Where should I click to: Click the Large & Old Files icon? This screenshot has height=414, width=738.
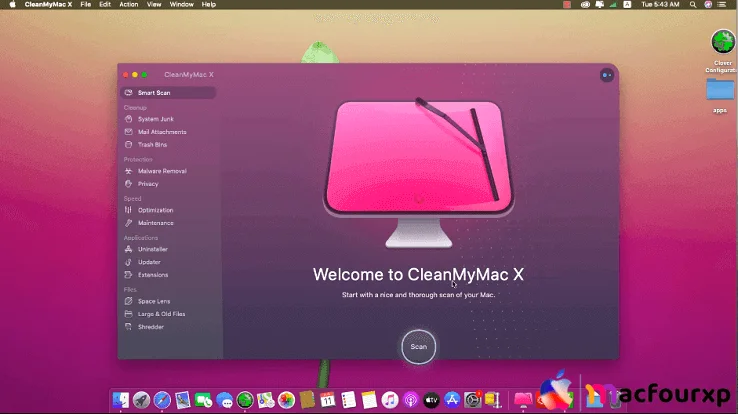click(128, 313)
